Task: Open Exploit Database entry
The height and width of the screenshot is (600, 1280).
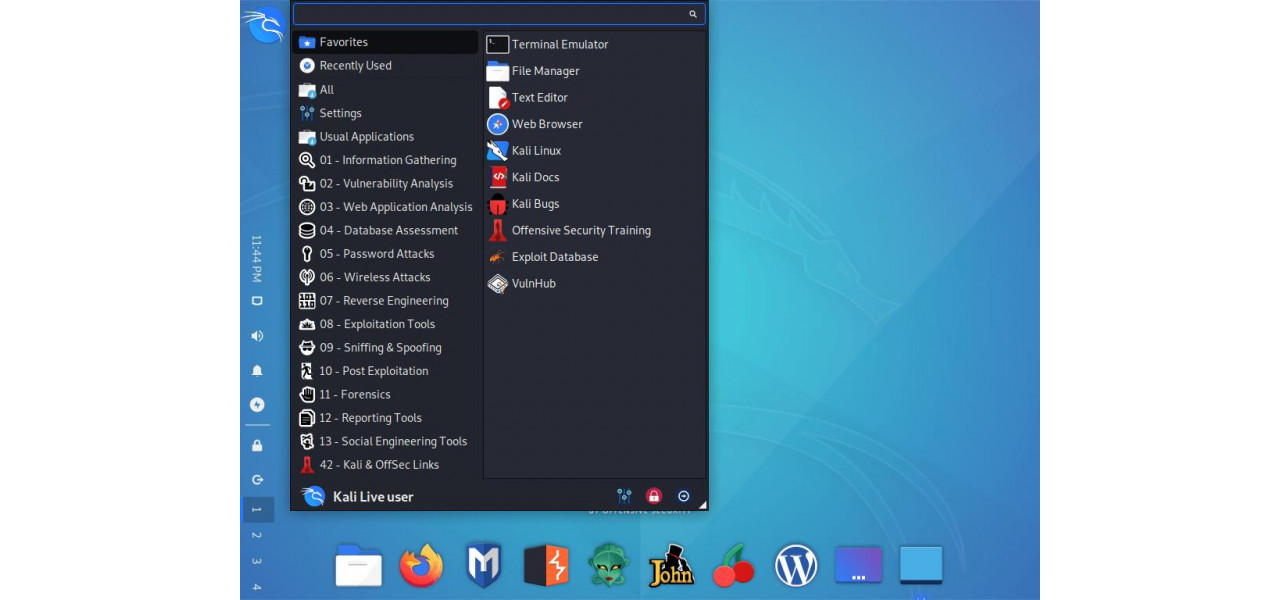Action: [x=594, y=257]
